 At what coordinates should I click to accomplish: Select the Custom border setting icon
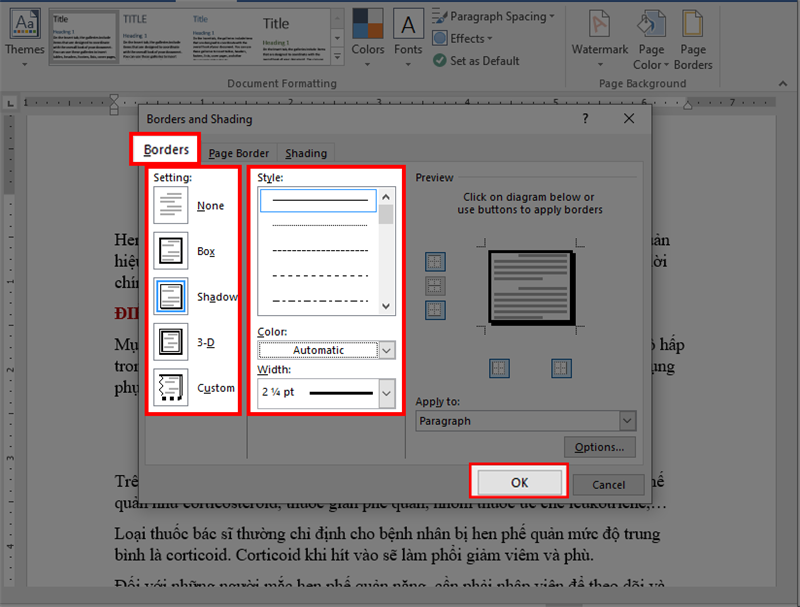click(x=171, y=387)
